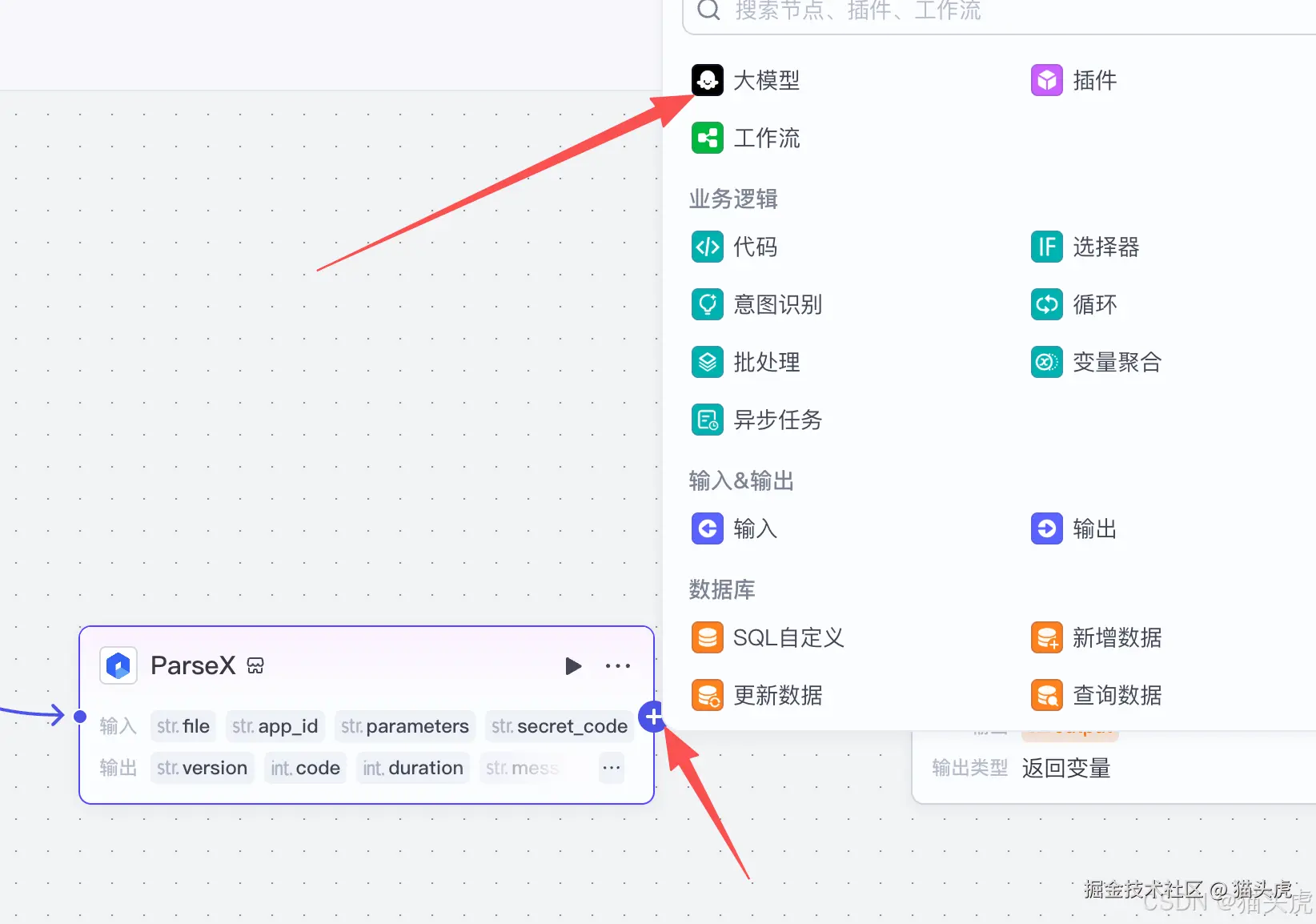Insert a 工作流 workflow node
The height and width of the screenshot is (924, 1316).
coord(766,138)
